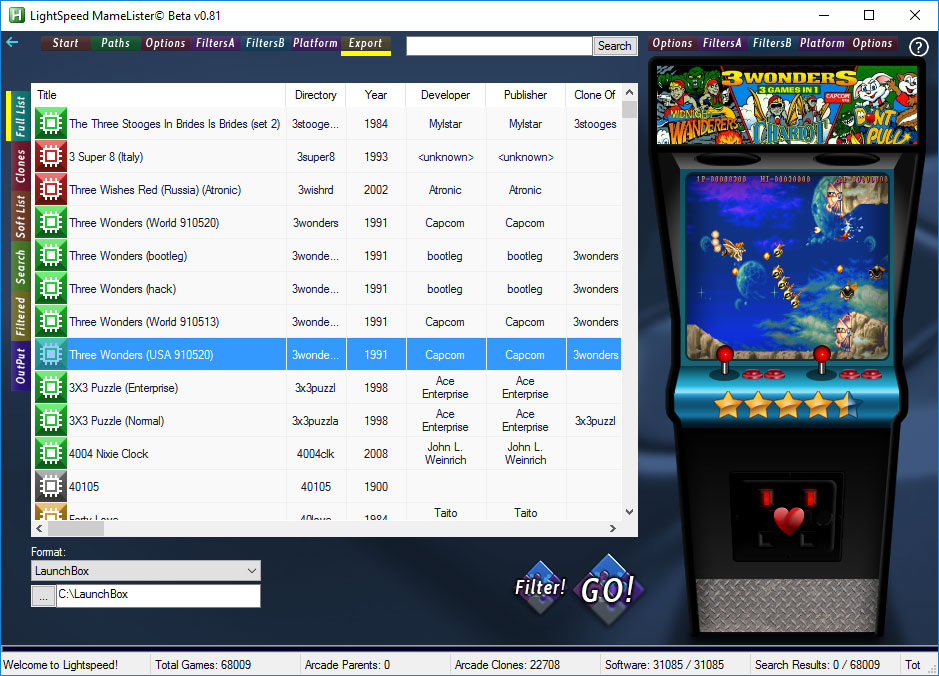Viewport: 939px width, 676px height.
Task: Click the horizontal scrollbar's left arrow
Action: click(x=40, y=528)
